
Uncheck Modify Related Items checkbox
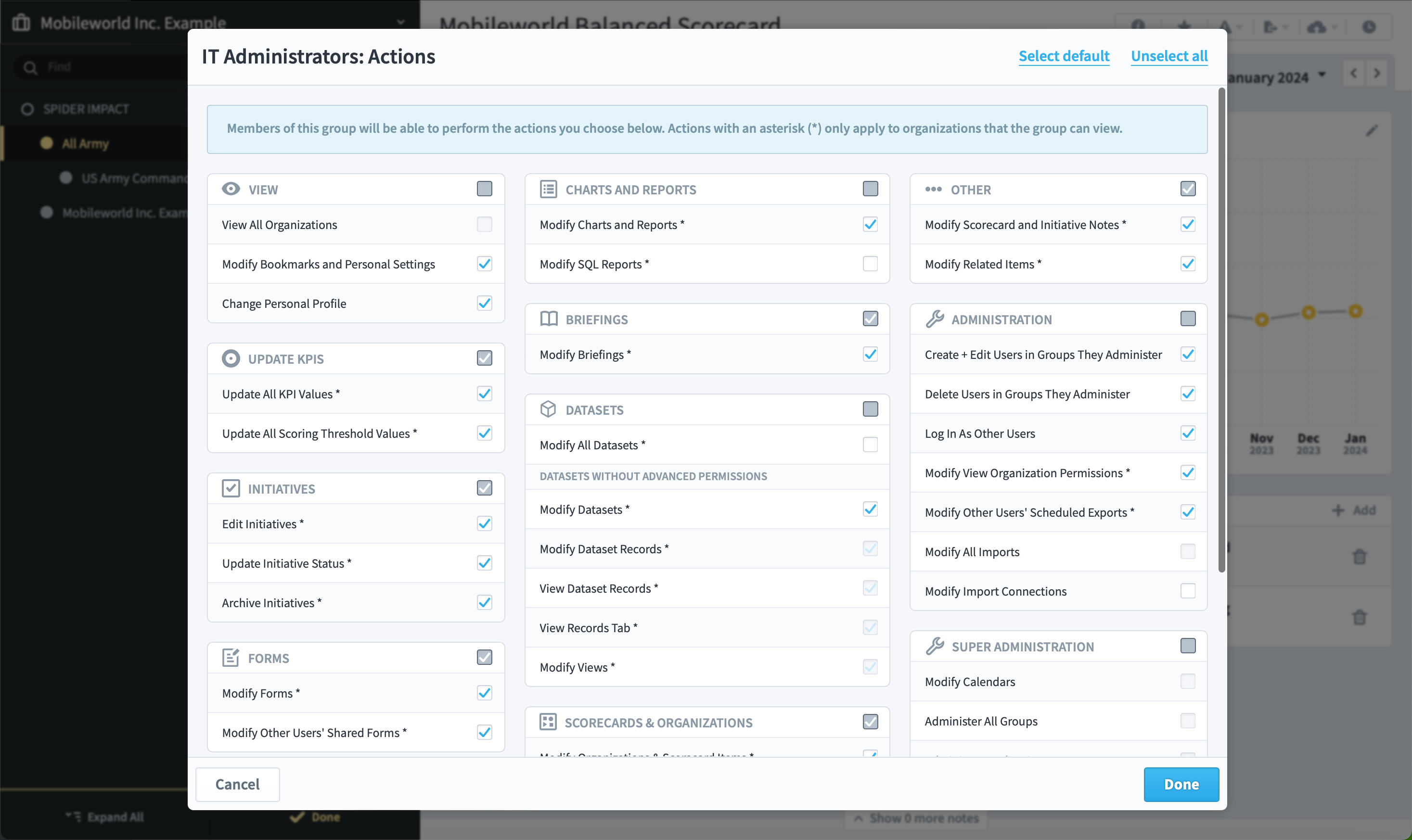pyautogui.click(x=1188, y=264)
